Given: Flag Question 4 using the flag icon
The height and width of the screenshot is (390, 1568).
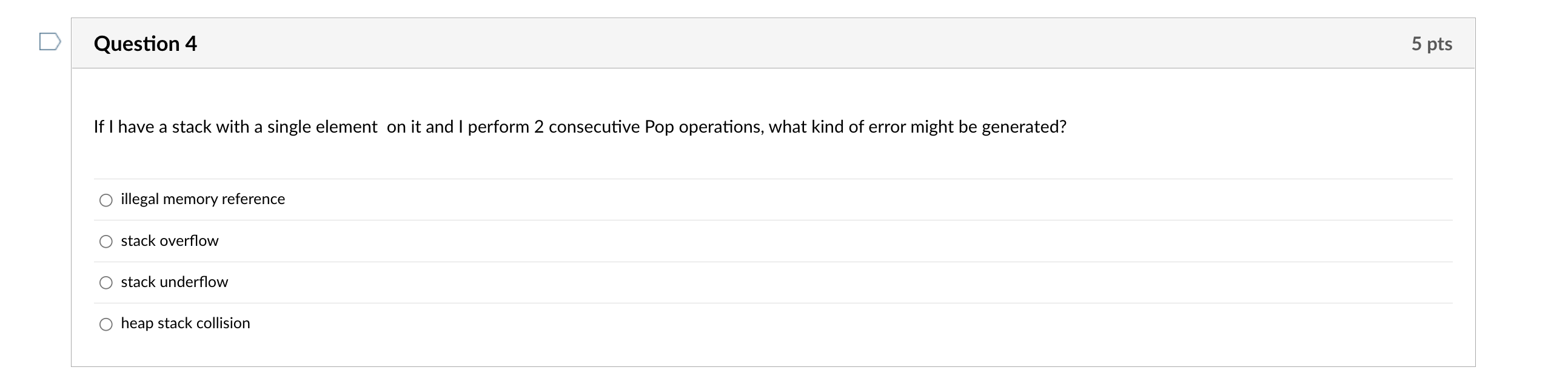Looking at the screenshot, I should point(50,42).
